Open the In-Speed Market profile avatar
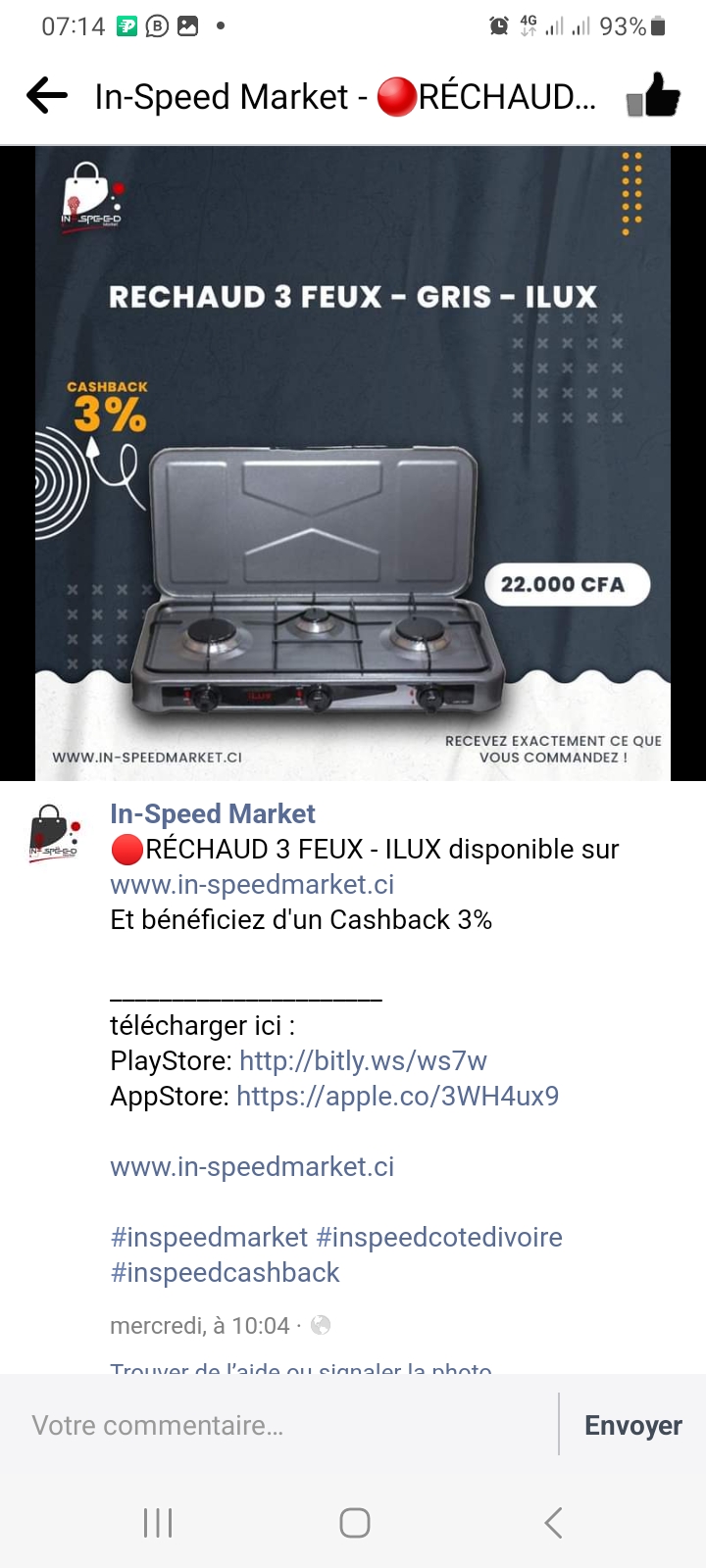Viewport: 706px width, 1568px height. pos(53,833)
